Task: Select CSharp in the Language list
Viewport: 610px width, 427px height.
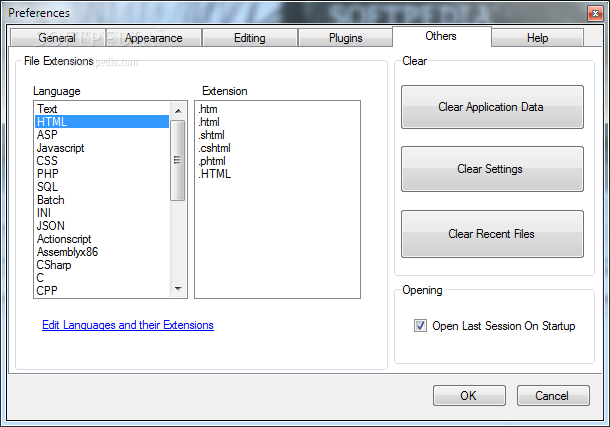Action: tap(102, 265)
